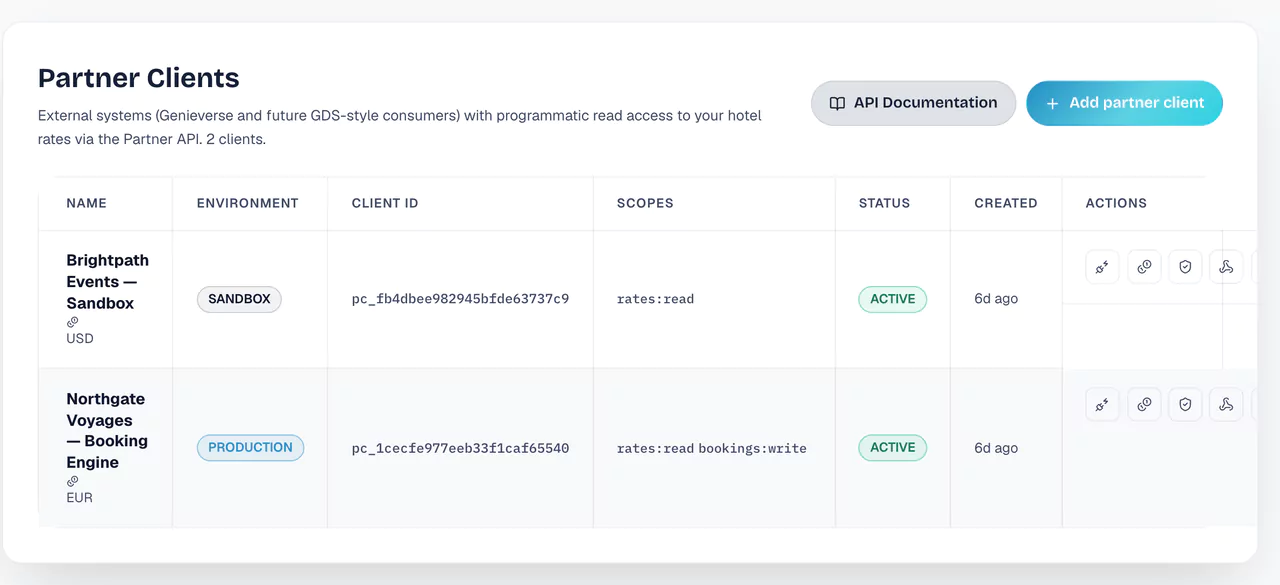Screen dimensions: 1280x585
Task: Click the STATUS column header
Action: pyautogui.click(x=884, y=203)
